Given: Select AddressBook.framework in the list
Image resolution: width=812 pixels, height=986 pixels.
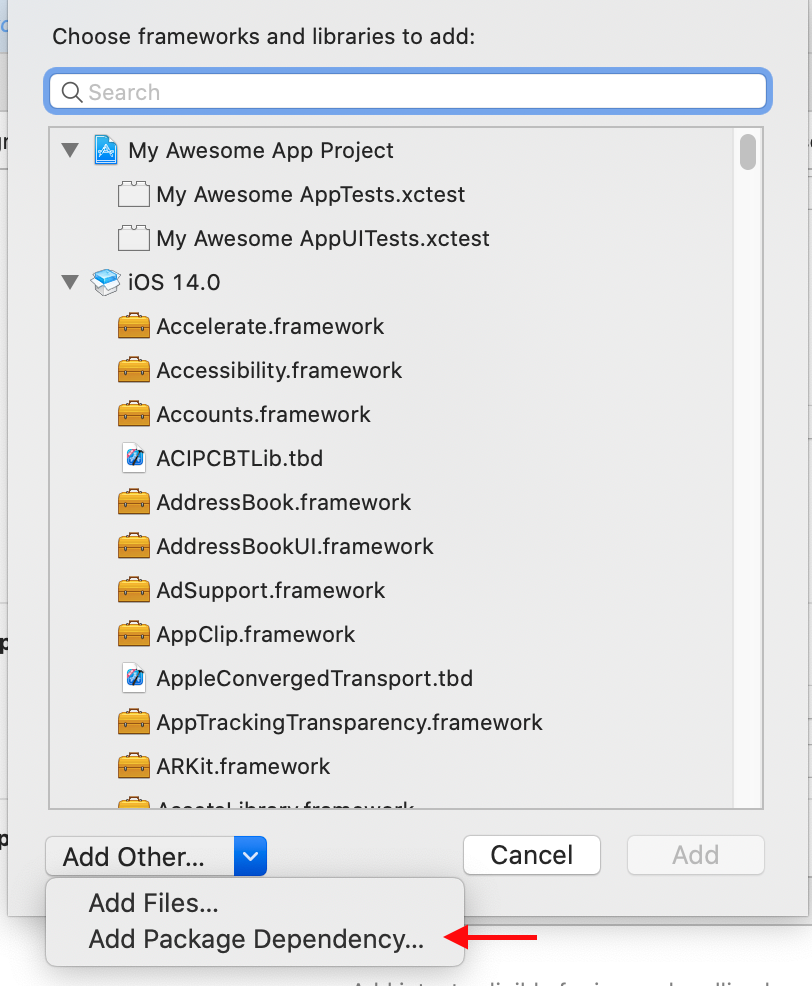Looking at the screenshot, I should point(391,502).
